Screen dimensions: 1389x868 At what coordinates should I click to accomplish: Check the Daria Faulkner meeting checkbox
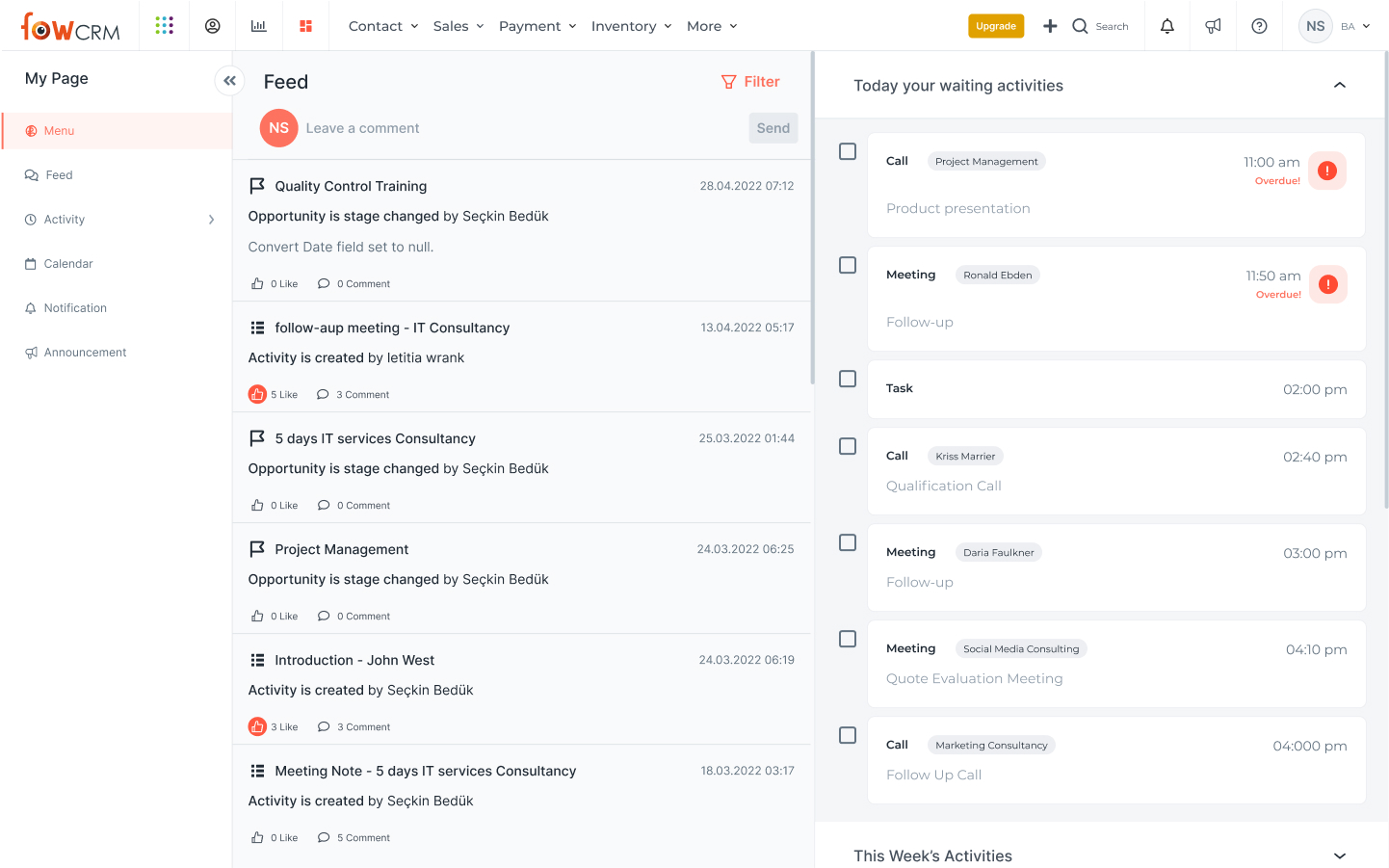click(x=848, y=542)
